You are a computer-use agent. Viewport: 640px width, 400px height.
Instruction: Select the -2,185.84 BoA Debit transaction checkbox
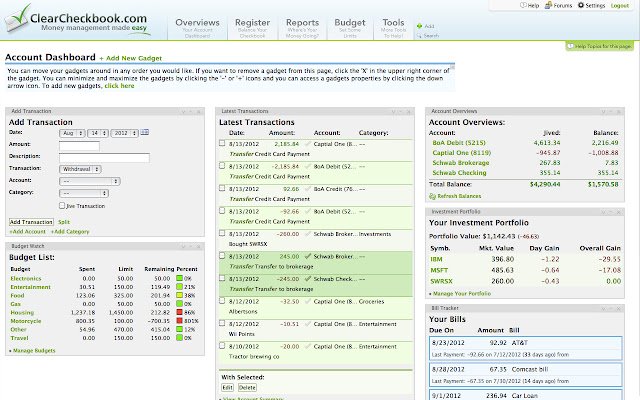[222, 166]
